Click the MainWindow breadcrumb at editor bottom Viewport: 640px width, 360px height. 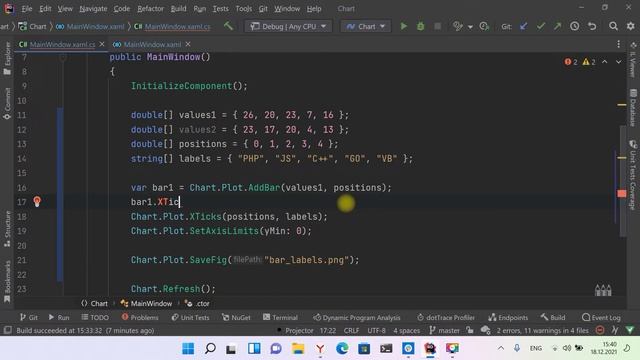click(x=146, y=303)
